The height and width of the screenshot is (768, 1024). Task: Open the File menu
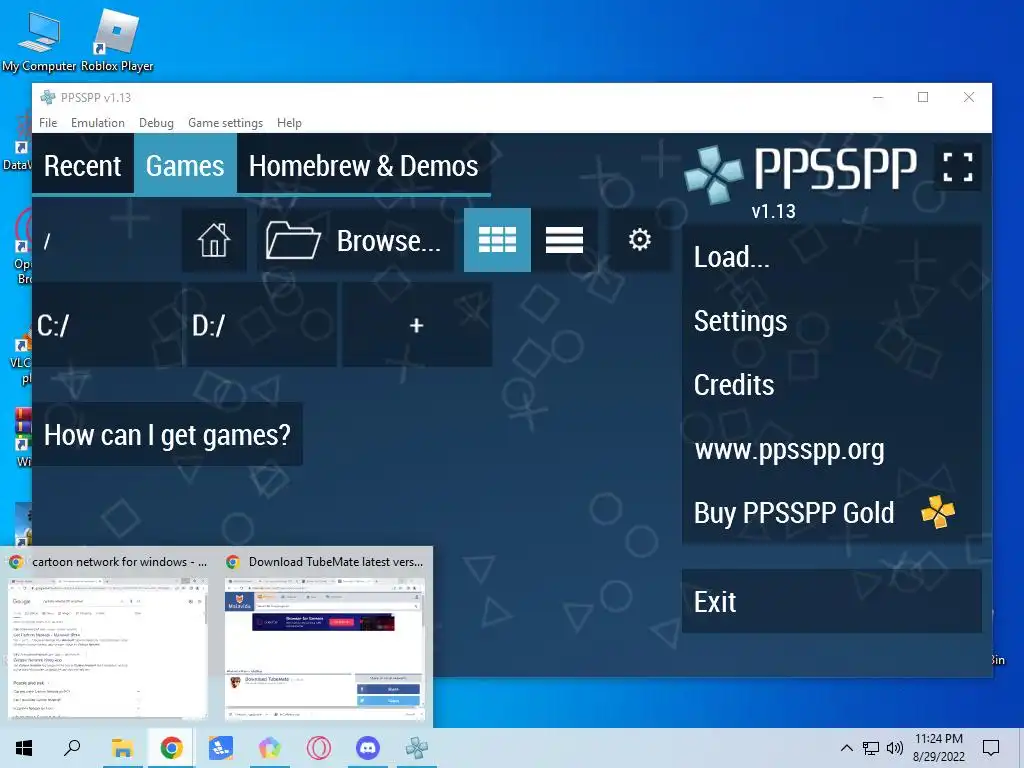(x=48, y=123)
